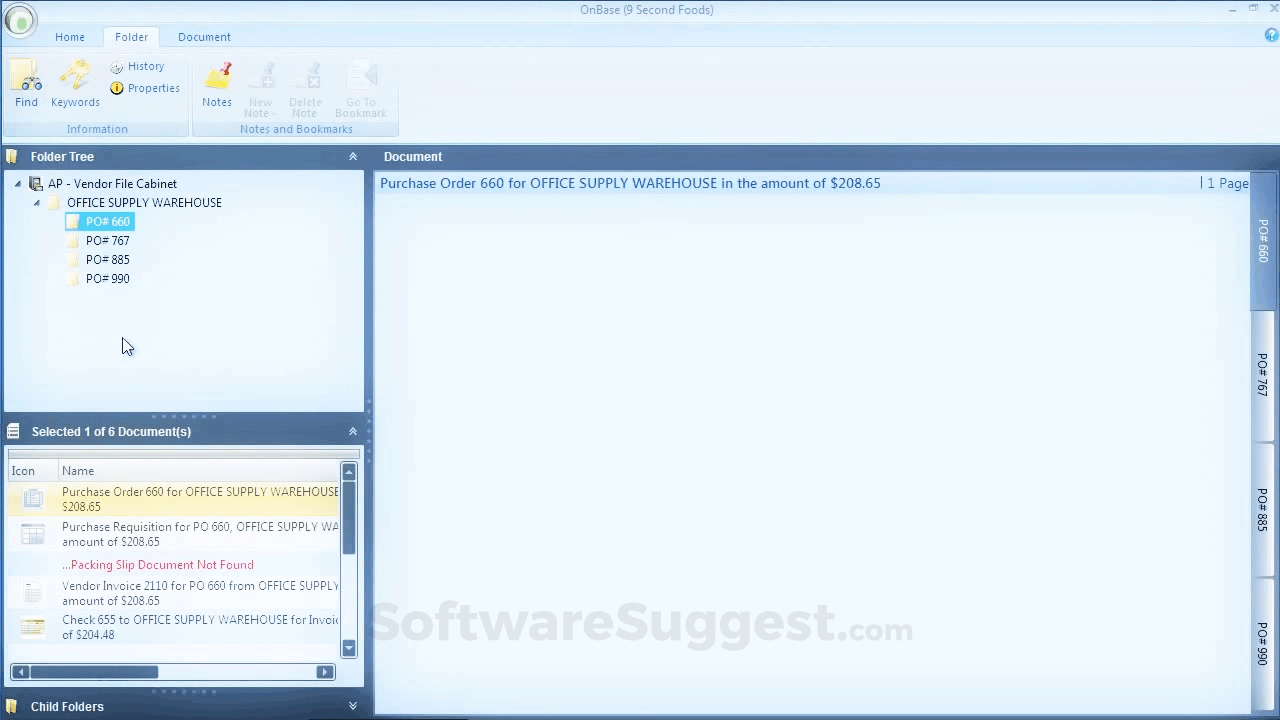The height and width of the screenshot is (720, 1280).
Task: Click the History icon
Action: pyautogui.click(x=139, y=66)
